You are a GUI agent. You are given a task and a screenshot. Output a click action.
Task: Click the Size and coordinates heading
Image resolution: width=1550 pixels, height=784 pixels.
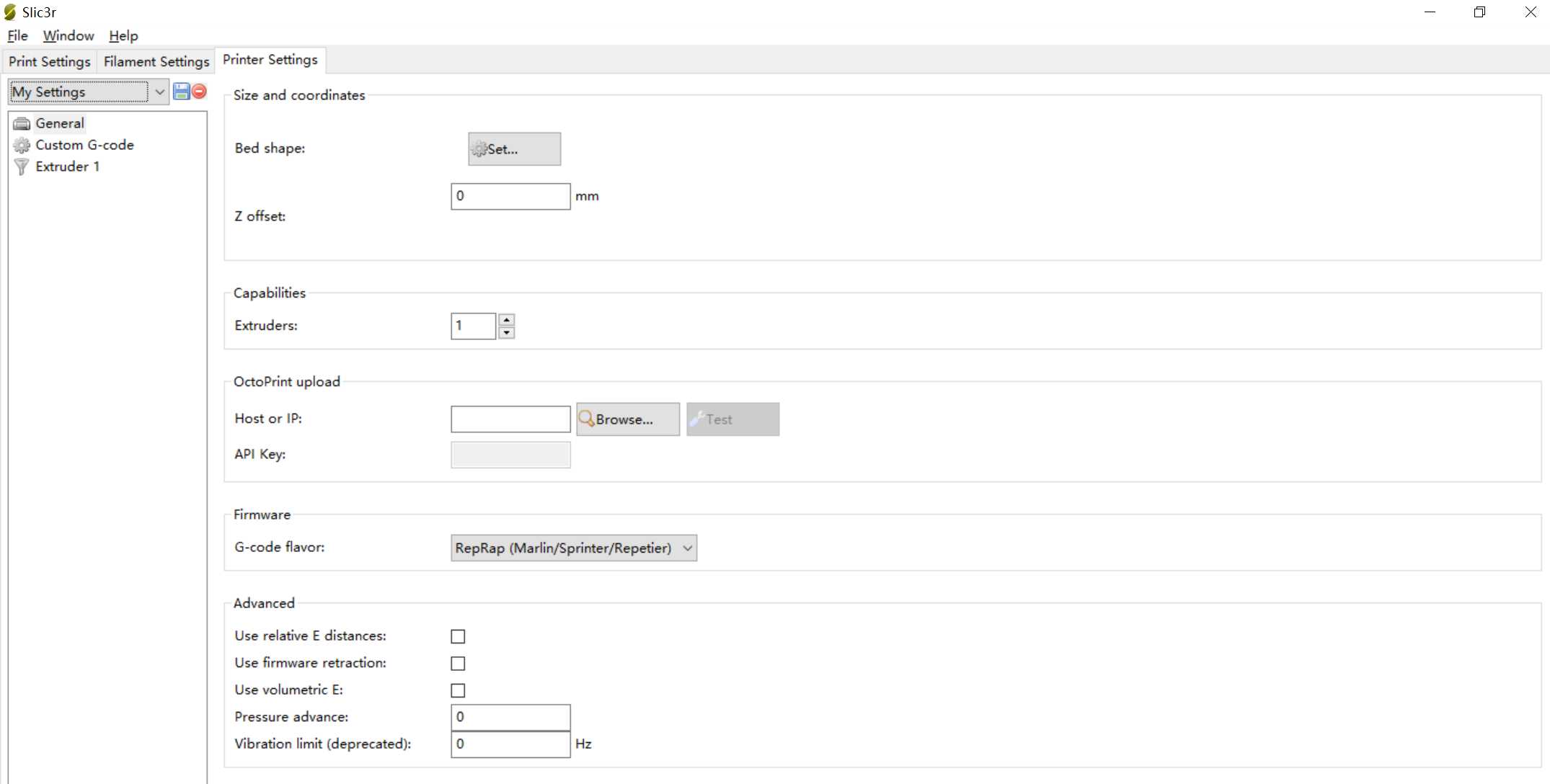click(299, 95)
